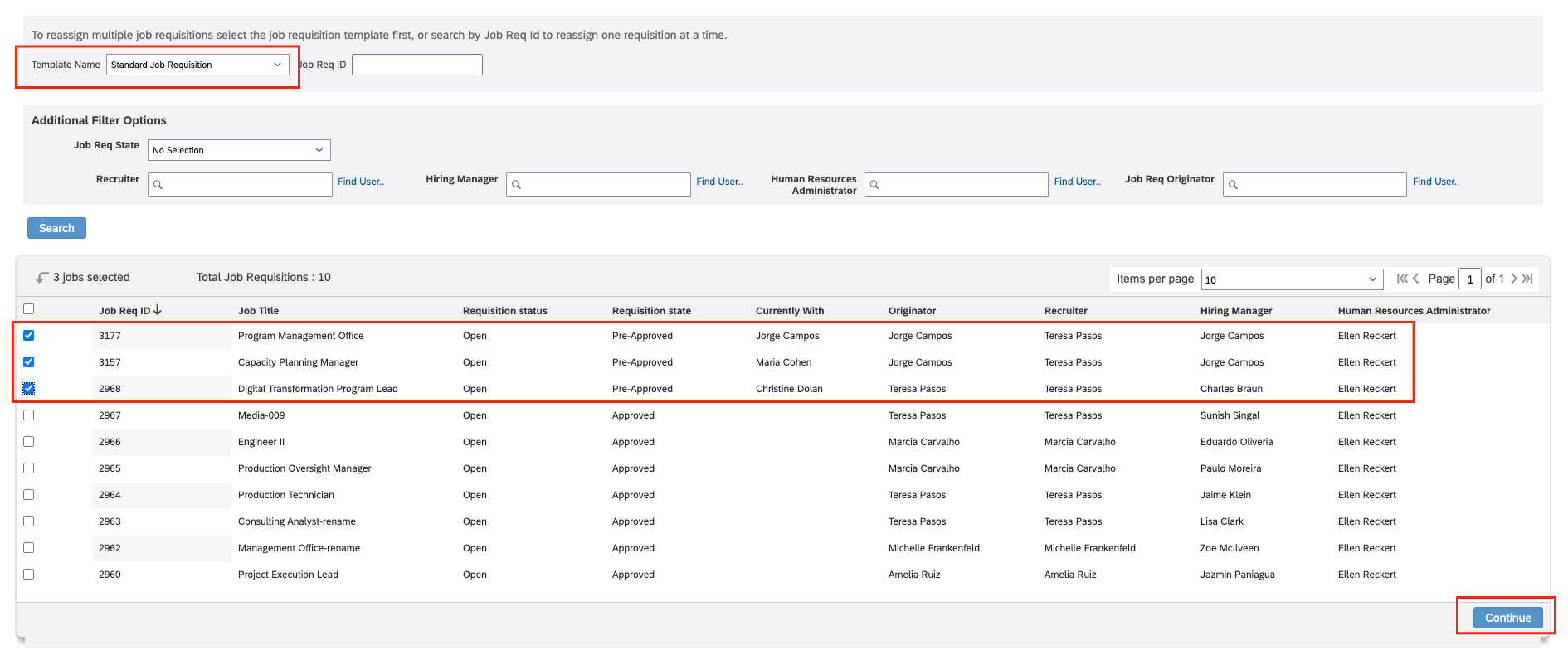Click the Job Title column header
This screenshot has height=650, width=1568.
[258, 311]
